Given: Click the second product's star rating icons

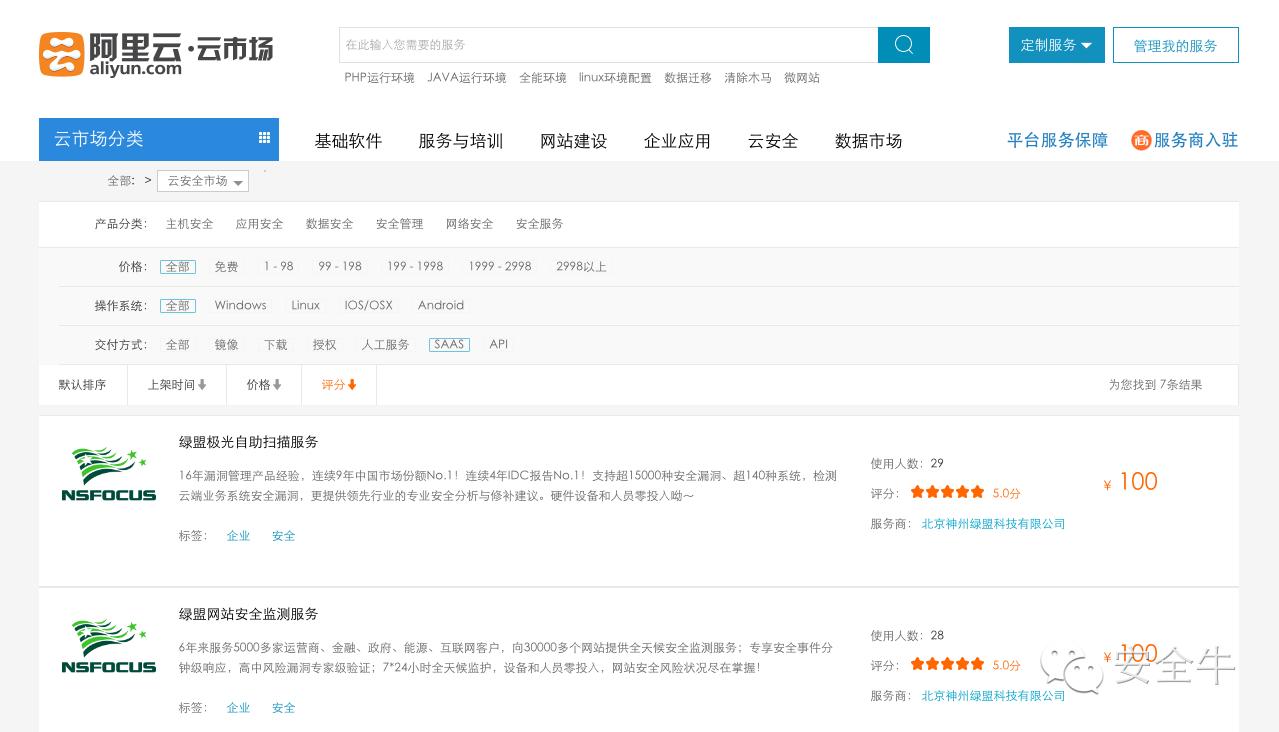Looking at the screenshot, I should pos(946,663).
